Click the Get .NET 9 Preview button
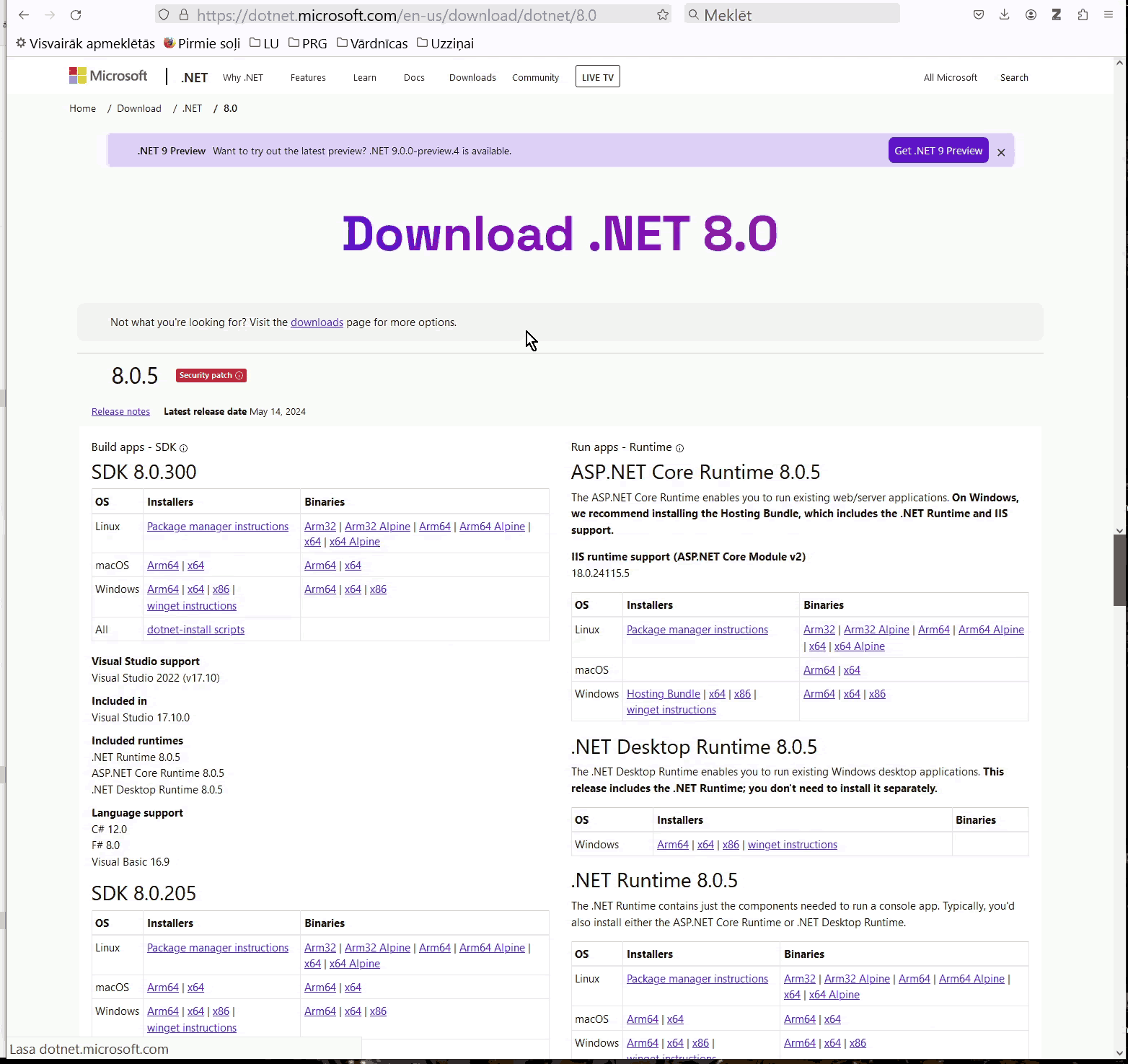 point(938,151)
